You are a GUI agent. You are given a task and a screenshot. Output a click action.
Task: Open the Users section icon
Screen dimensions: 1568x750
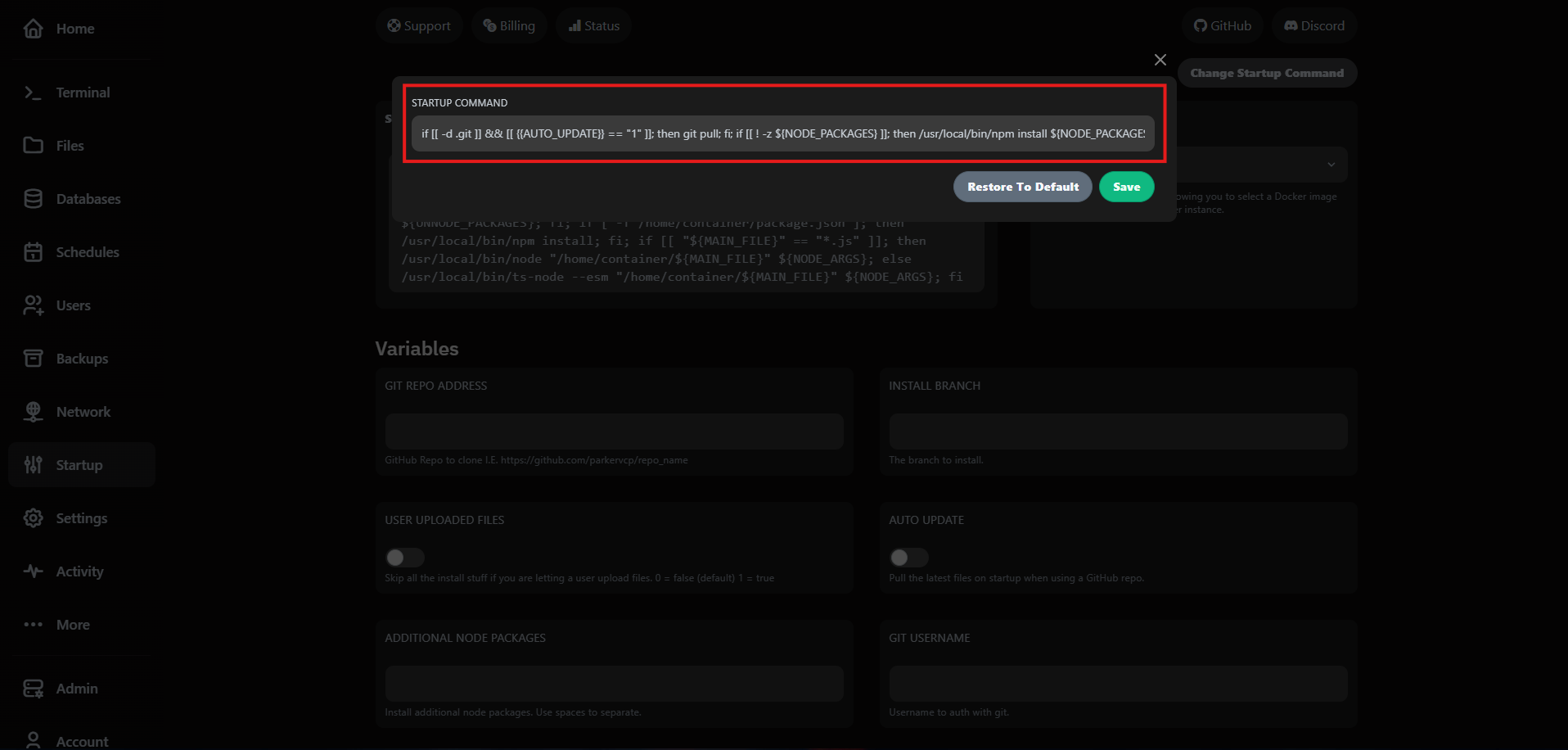[33, 305]
